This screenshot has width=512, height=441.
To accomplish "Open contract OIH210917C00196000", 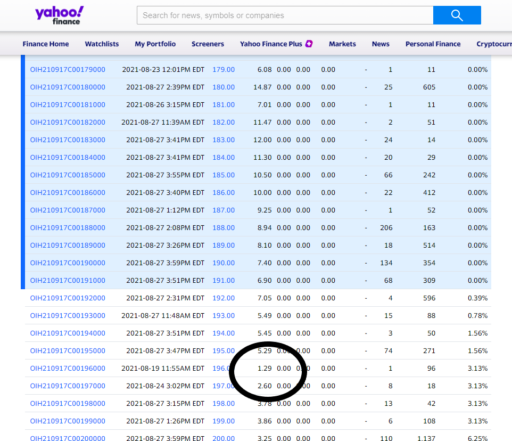I will click(68, 368).
